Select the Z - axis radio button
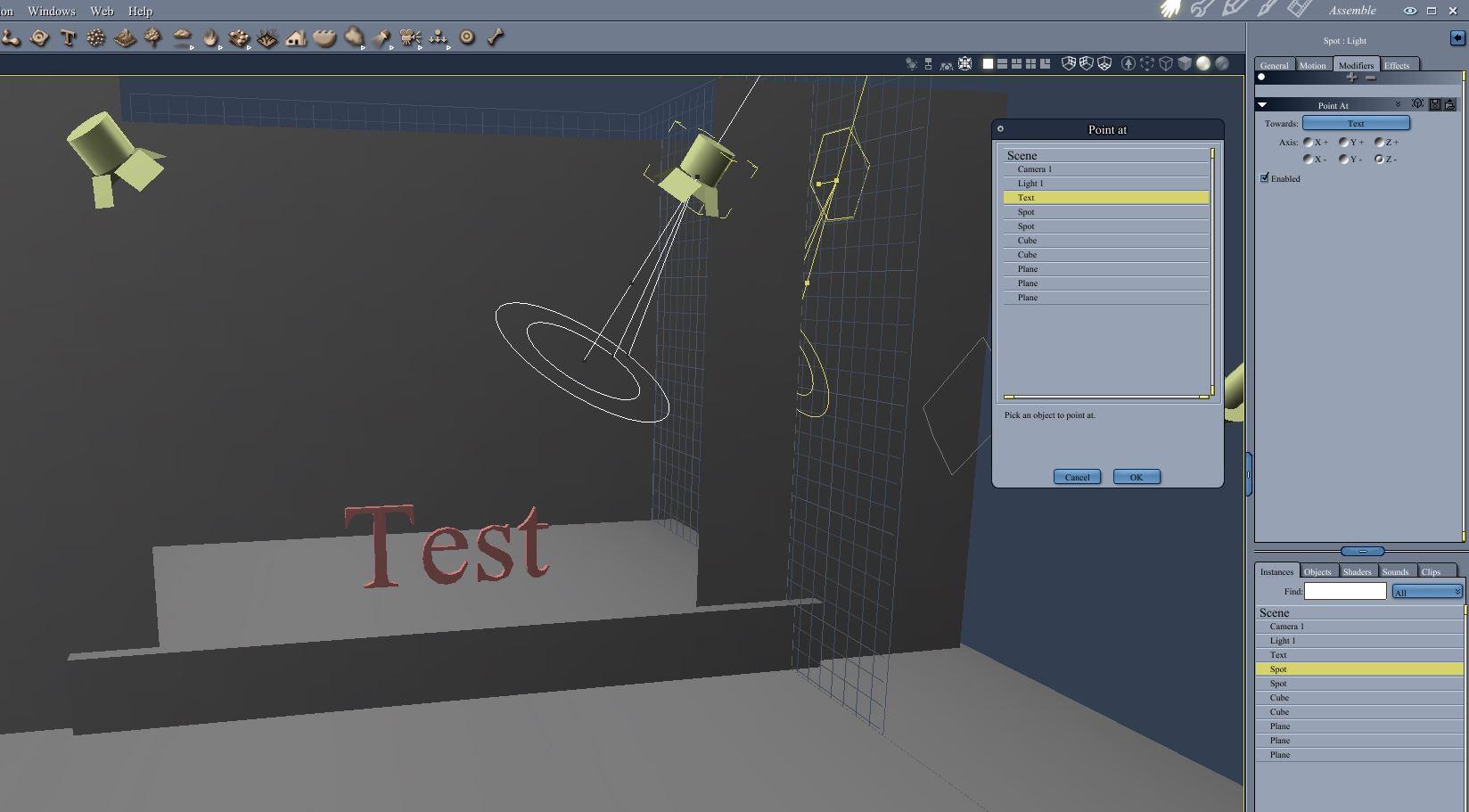Screen dimensions: 1469x812 click(1379, 160)
